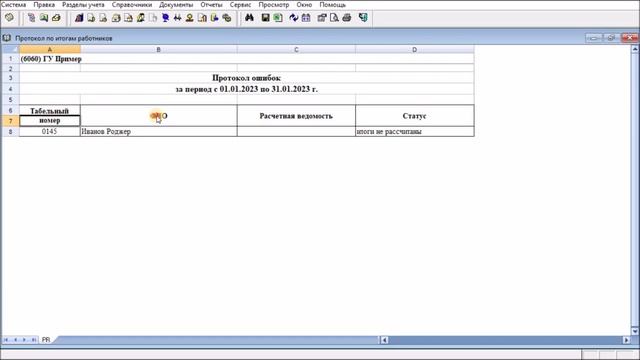The height and width of the screenshot is (360, 640).
Task: Click the 'Иванов Роджер' cell
Action: click(159, 131)
